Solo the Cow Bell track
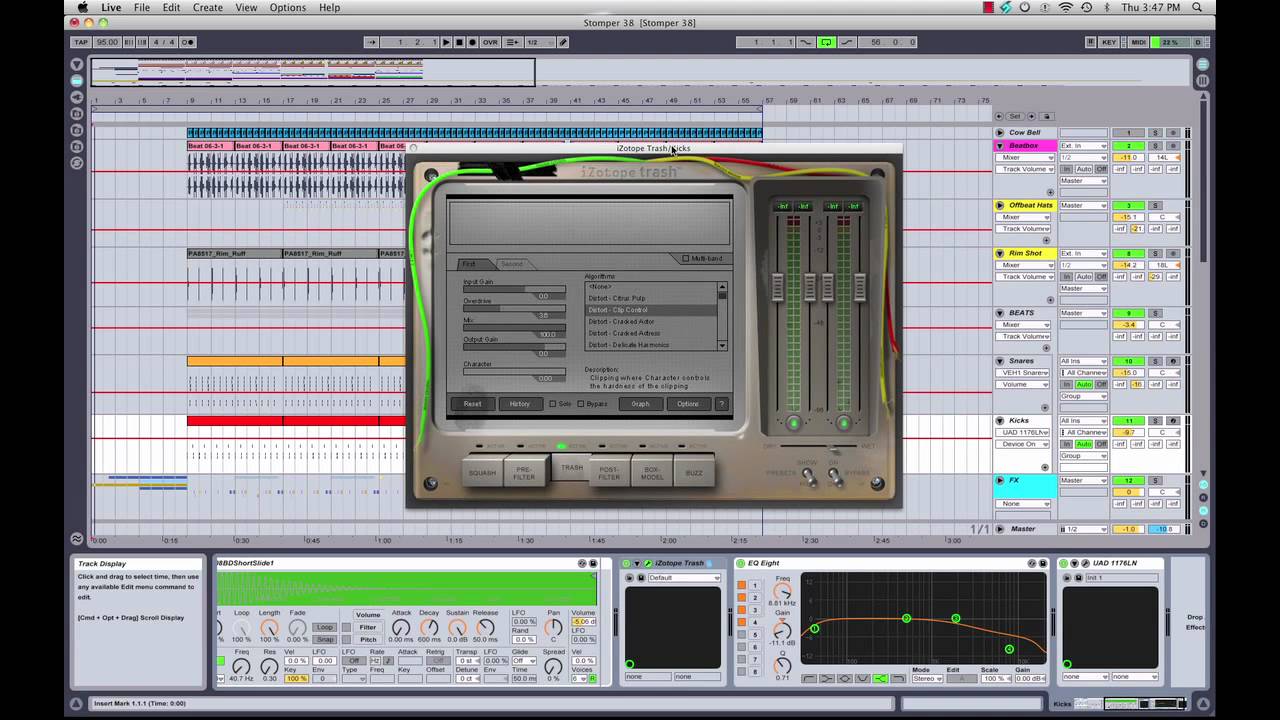This screenshot has height=720, width=1280. 1154,133
